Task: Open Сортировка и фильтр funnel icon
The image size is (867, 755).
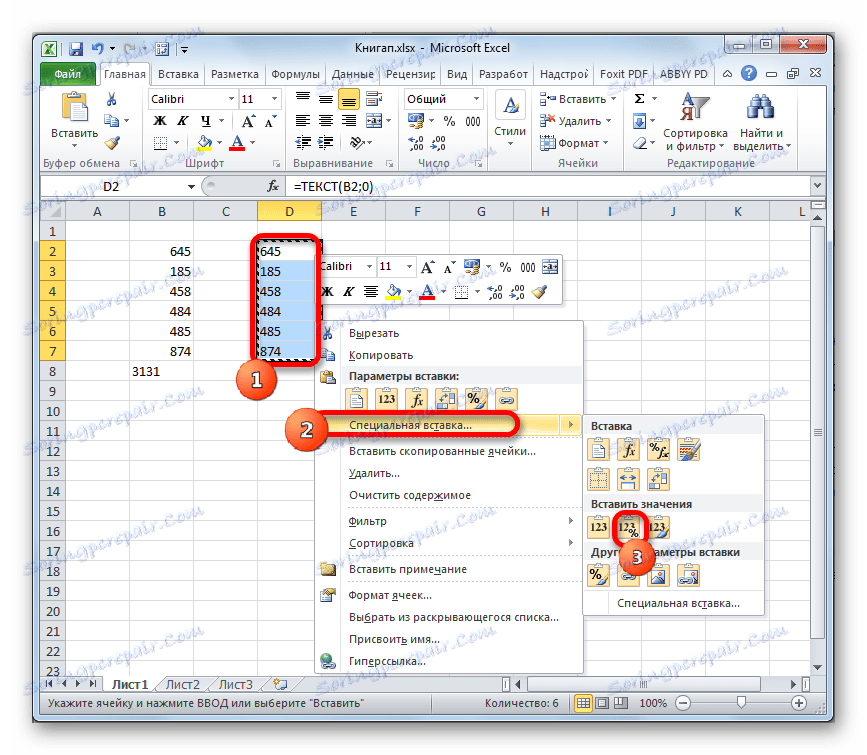Action: pyautogui.click(x=694, y=107)
